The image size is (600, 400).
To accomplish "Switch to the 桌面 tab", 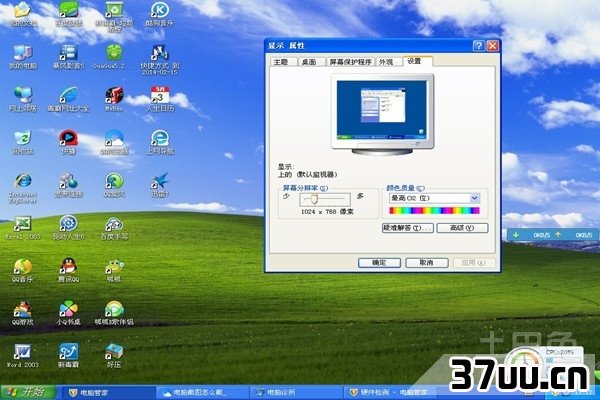I will pyautogui.click(x=310, y=62).
